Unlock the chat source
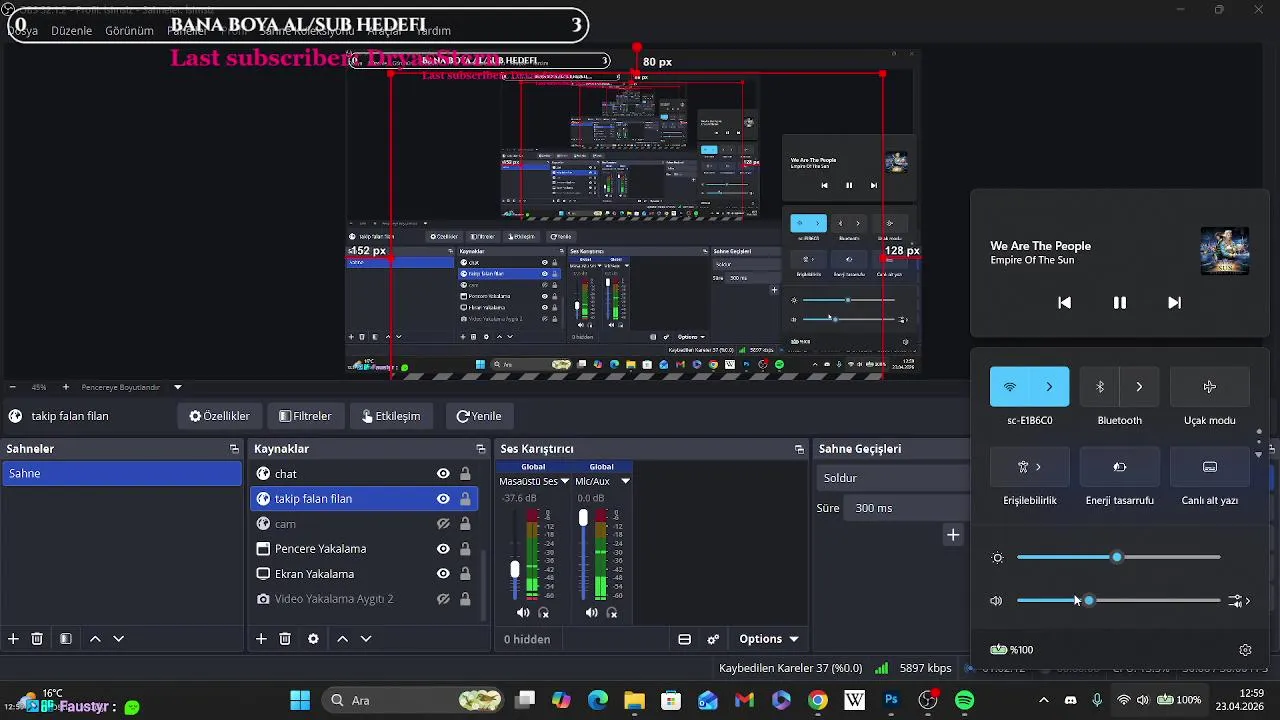Viewport: 1280px width, 720px height. (x=465, y=474)
